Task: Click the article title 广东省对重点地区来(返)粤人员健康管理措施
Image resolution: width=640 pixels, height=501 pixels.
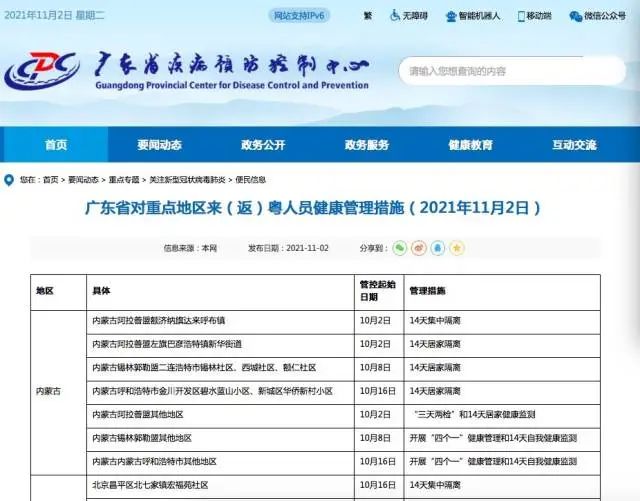Action: [x=313, y=208]
